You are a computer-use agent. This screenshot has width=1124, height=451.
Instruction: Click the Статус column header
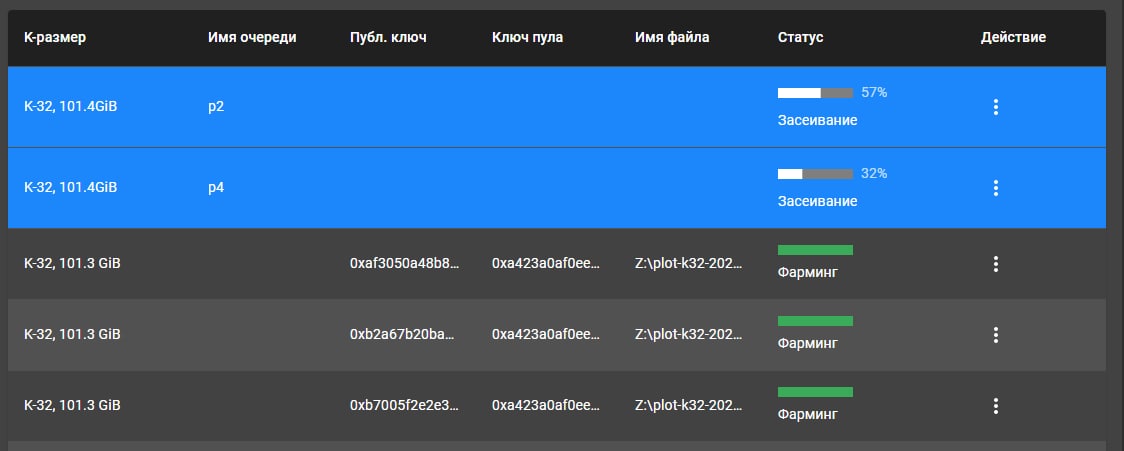[800, 37]
